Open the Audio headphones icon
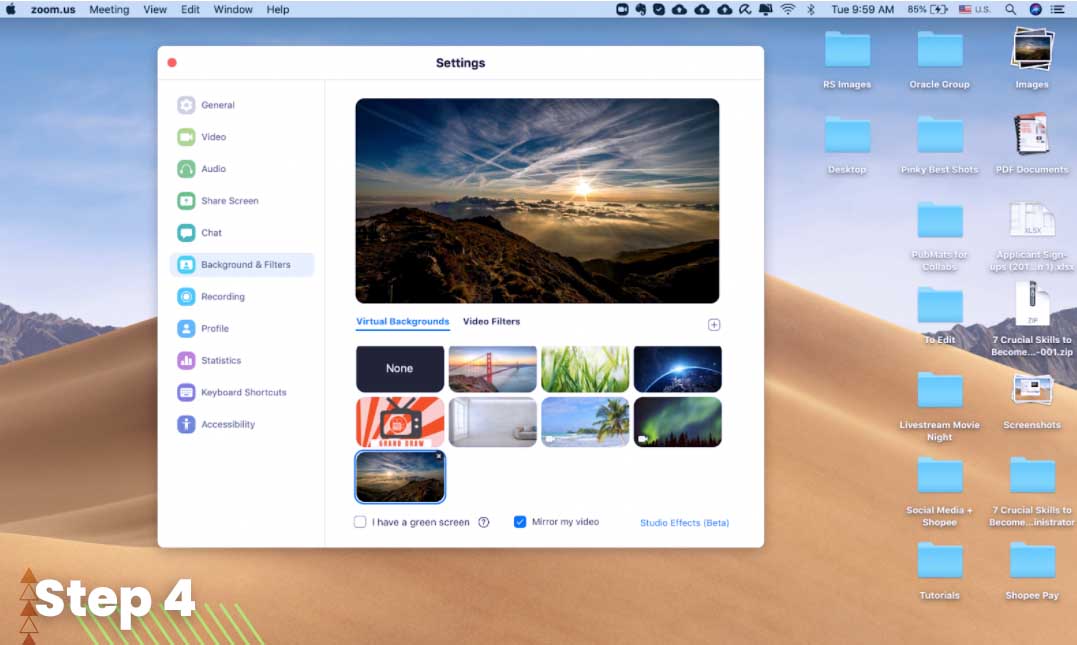Screen dimensions: 1077x645 (186, 169)
